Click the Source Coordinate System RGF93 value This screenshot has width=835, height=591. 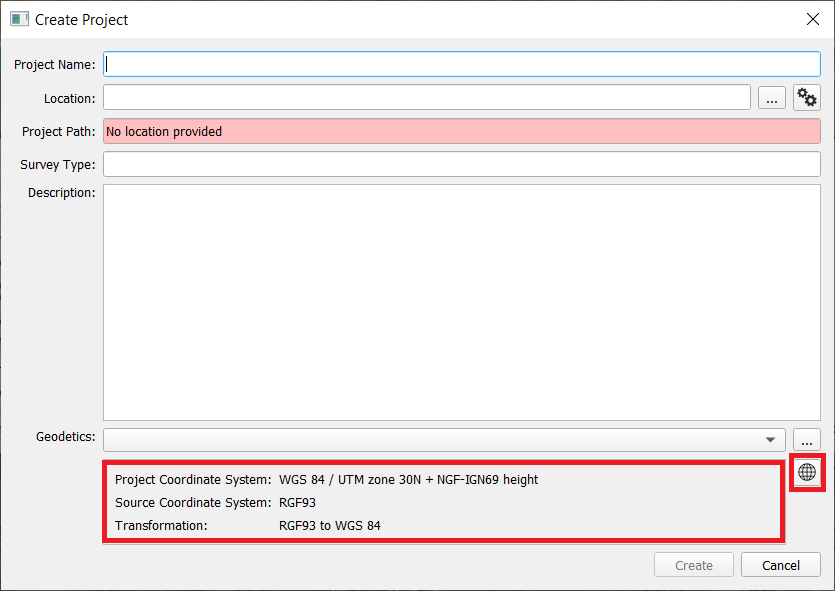[x=297, y=503]
